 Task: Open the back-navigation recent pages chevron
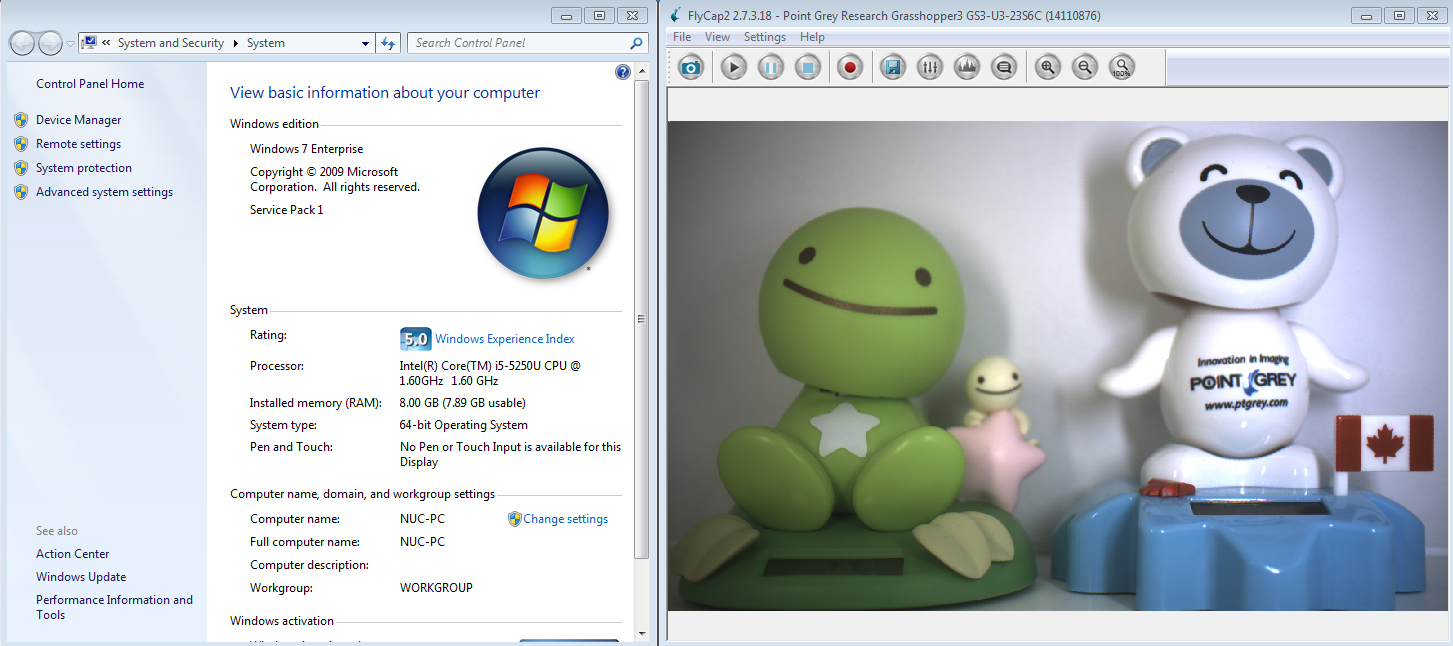click(70, 43)
